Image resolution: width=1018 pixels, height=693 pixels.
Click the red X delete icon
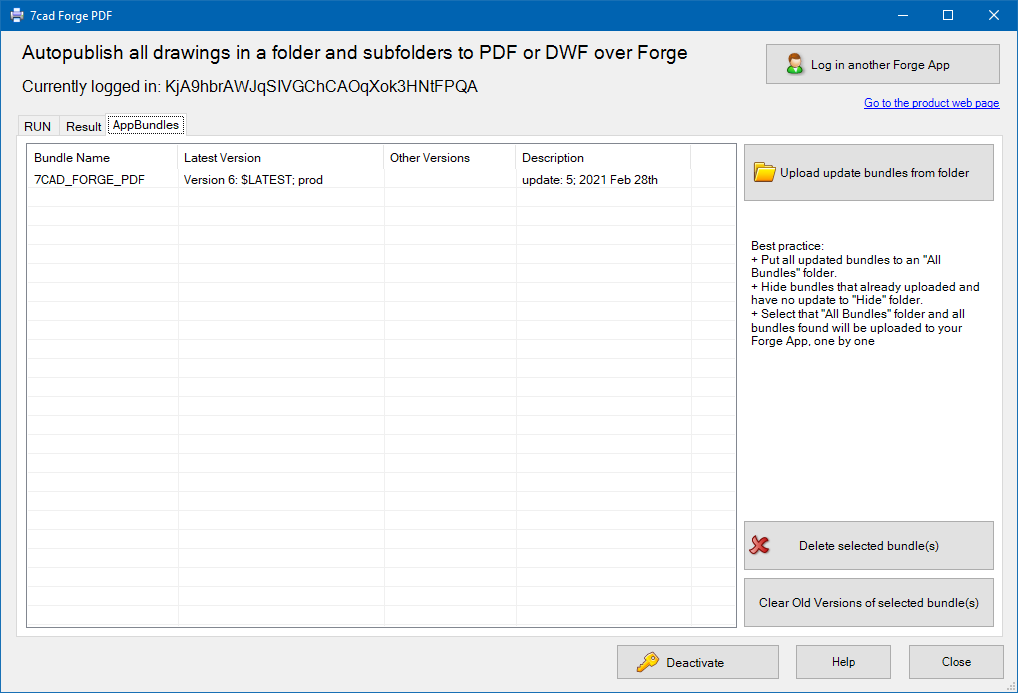point(760,546)
